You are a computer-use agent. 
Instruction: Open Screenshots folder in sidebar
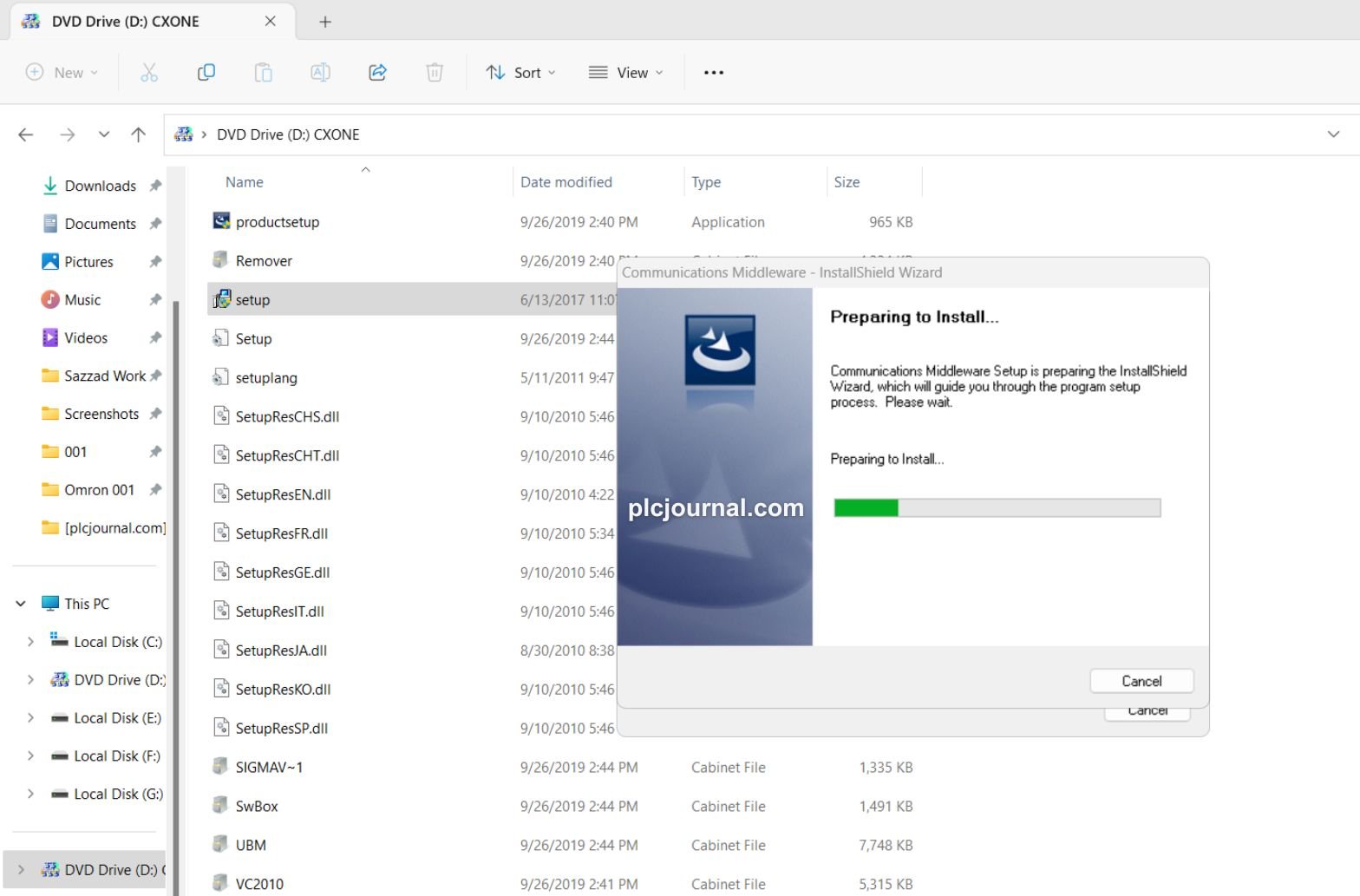[x=101, y=414]
